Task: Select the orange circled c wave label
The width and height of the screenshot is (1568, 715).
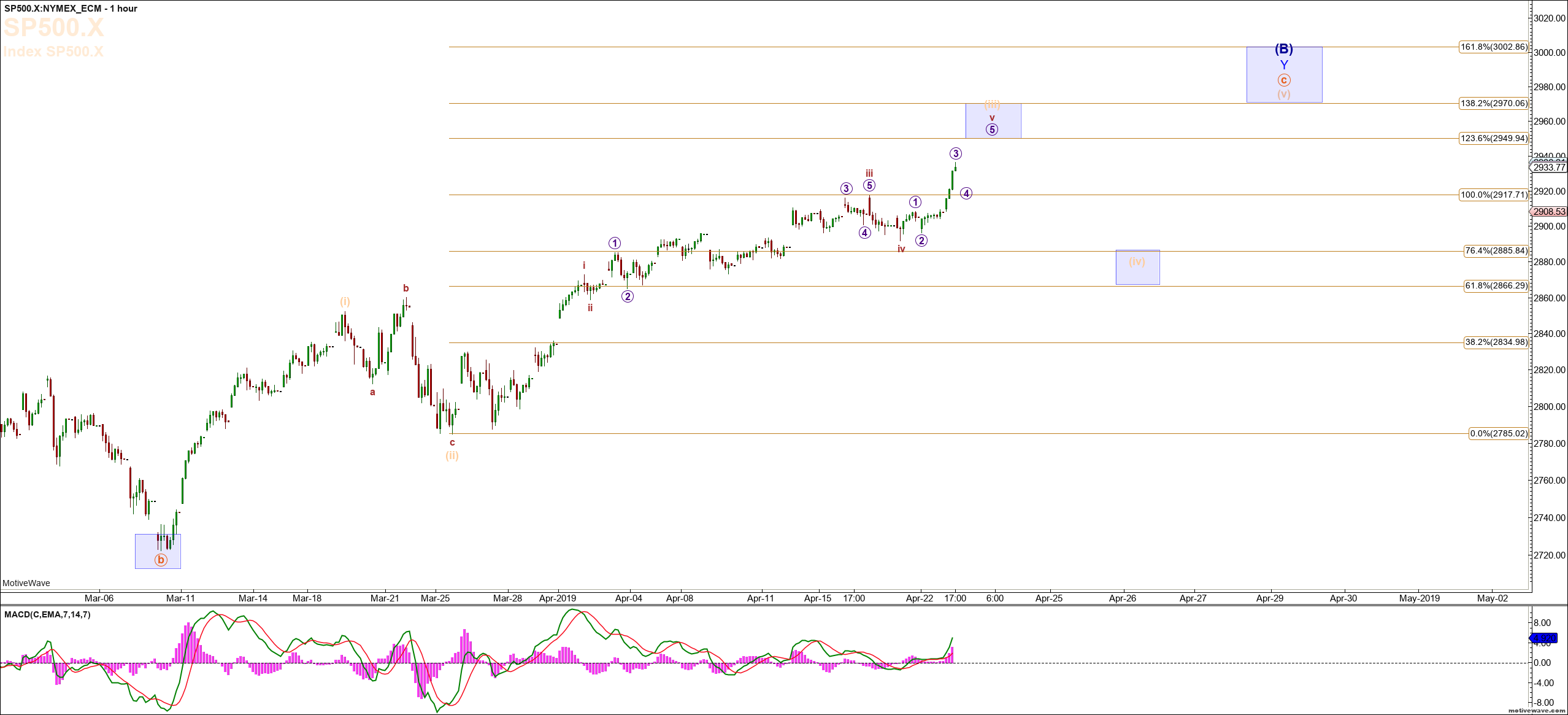Action: click(1283, 80)
